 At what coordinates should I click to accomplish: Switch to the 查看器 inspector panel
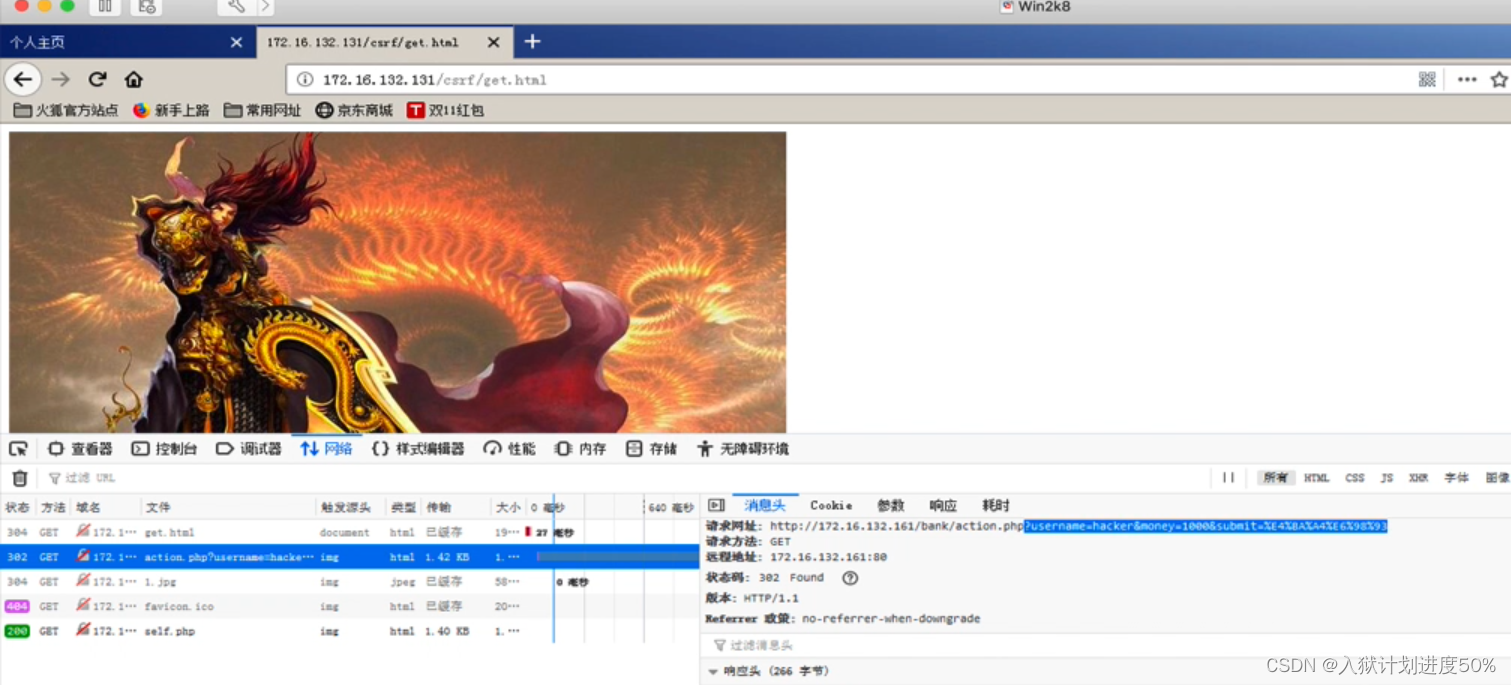coord(81,449)
